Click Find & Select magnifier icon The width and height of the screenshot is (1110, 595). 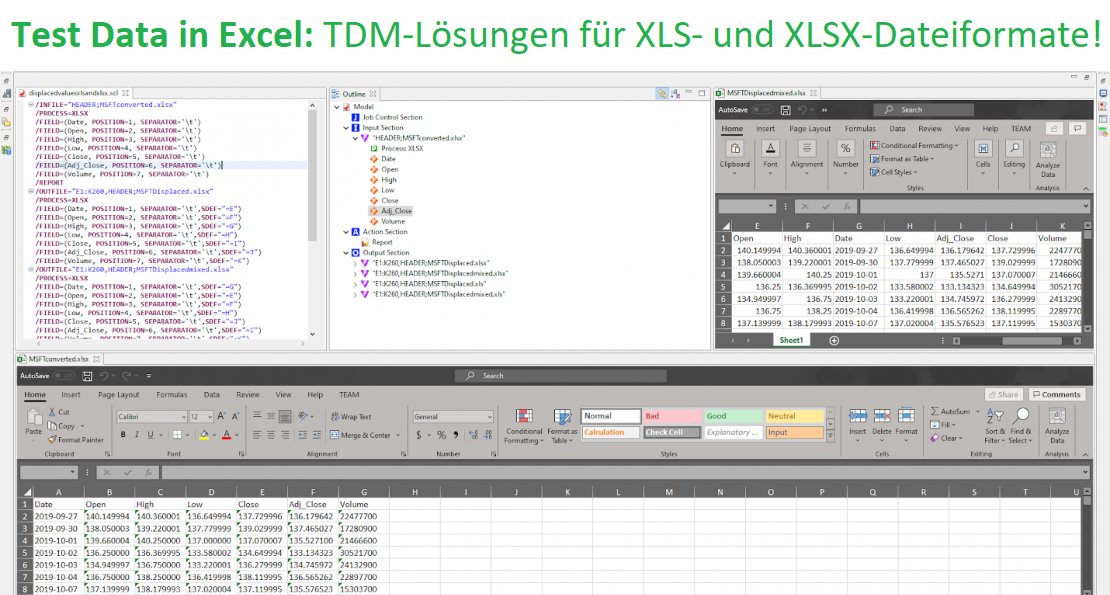click(x=1022, y=416)
